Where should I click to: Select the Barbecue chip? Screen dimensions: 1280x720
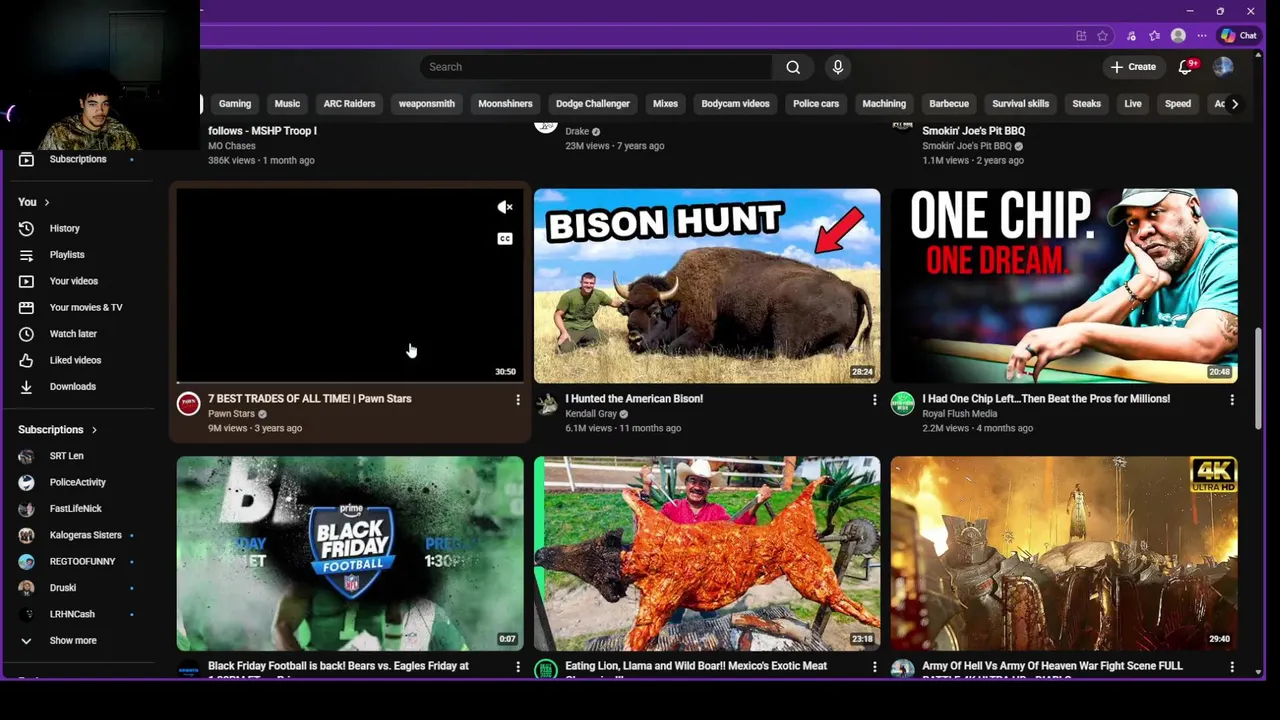[x=949, y=104]
